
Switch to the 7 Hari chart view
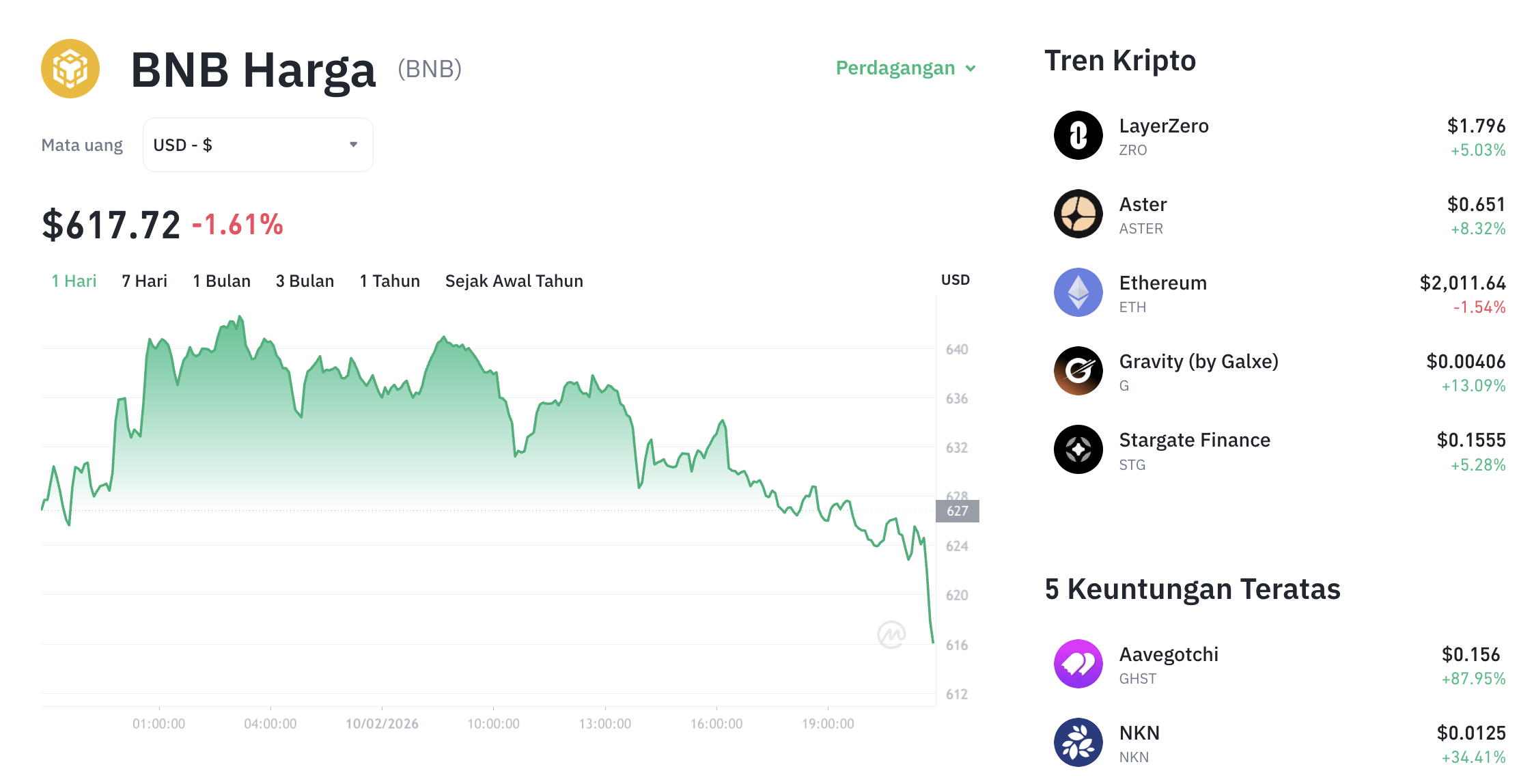[143, 280]
